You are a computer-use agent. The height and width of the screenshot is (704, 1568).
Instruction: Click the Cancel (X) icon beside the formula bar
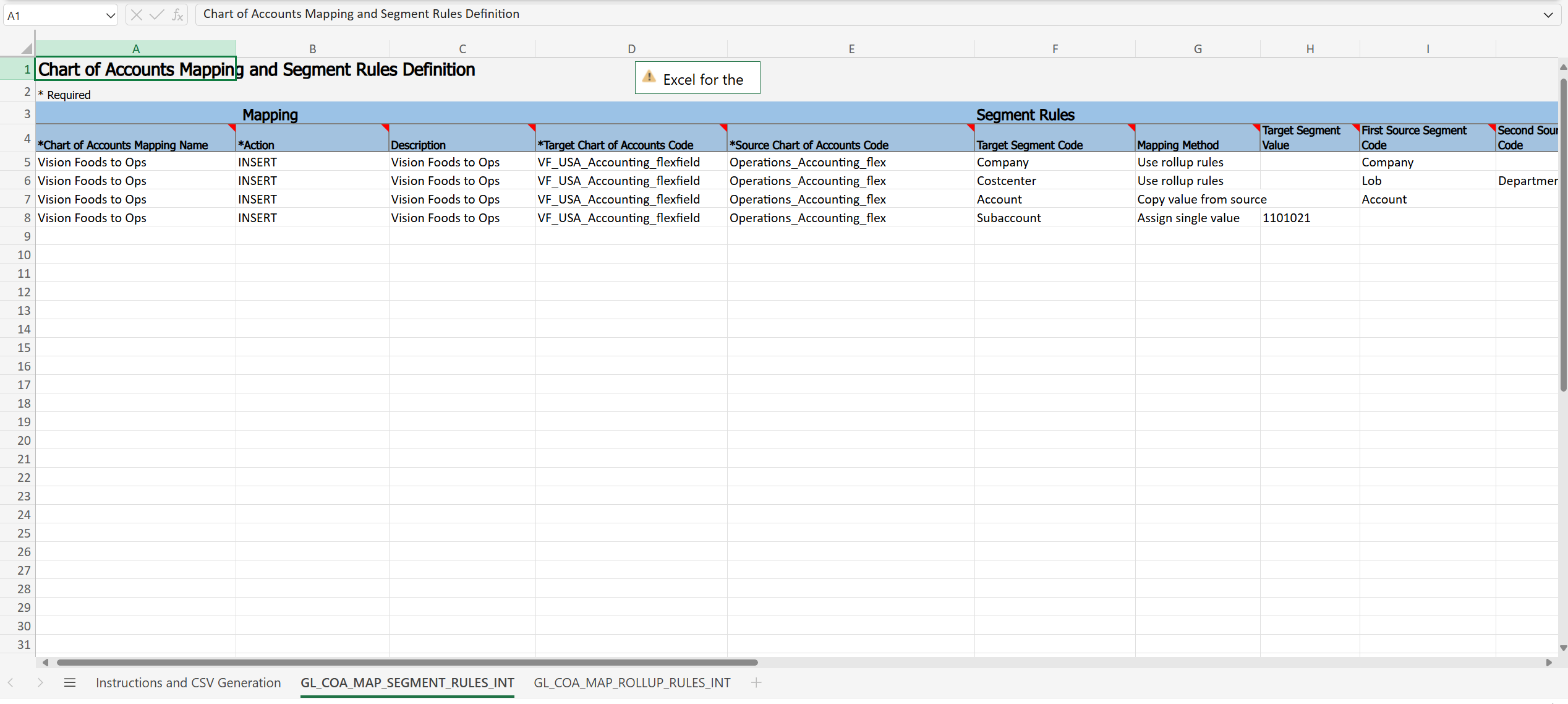[x=137, y=14]
